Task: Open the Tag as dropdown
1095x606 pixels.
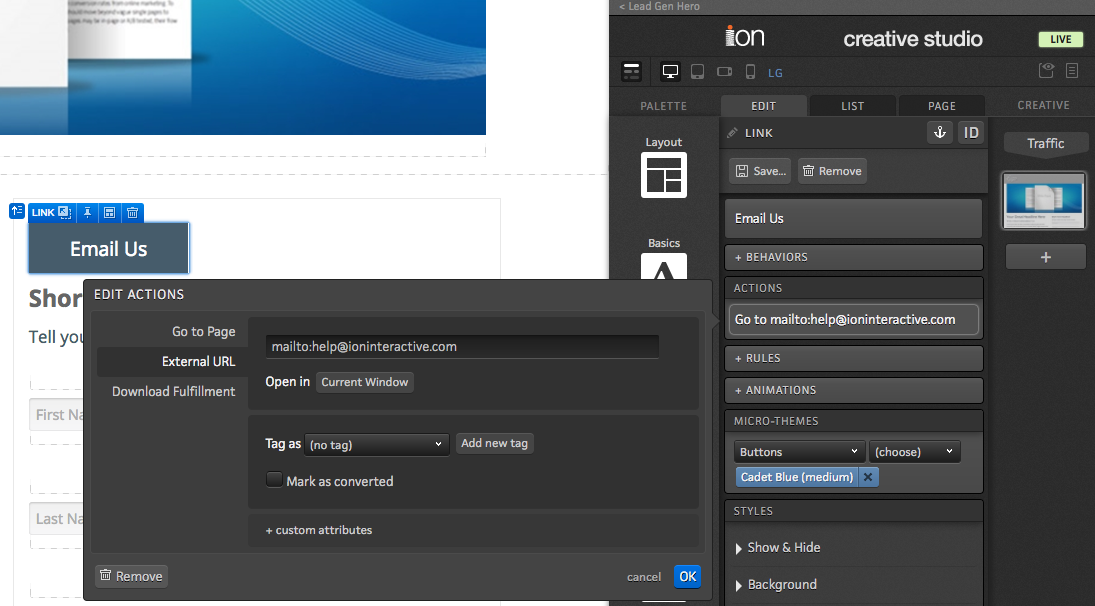Action: (376, 444)
